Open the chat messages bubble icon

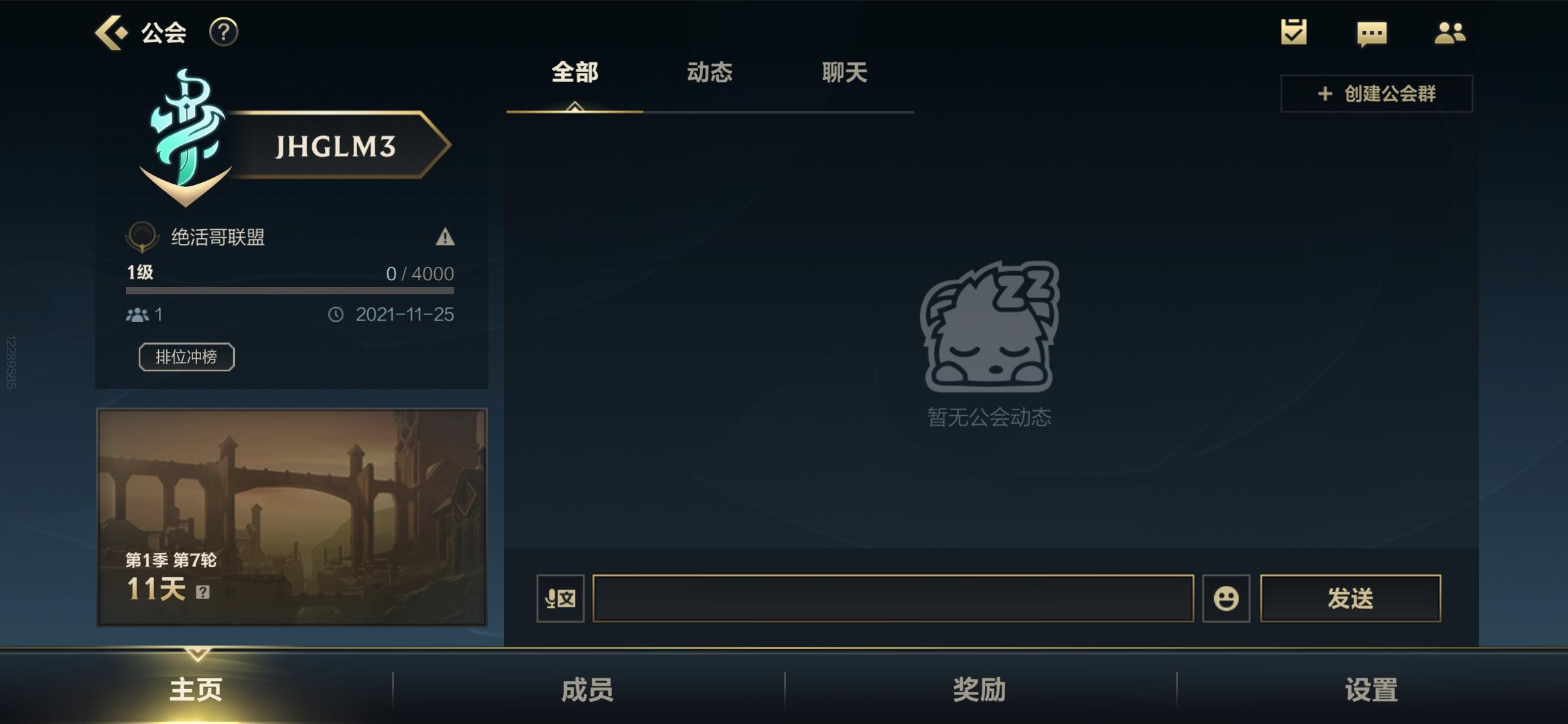1372,34
